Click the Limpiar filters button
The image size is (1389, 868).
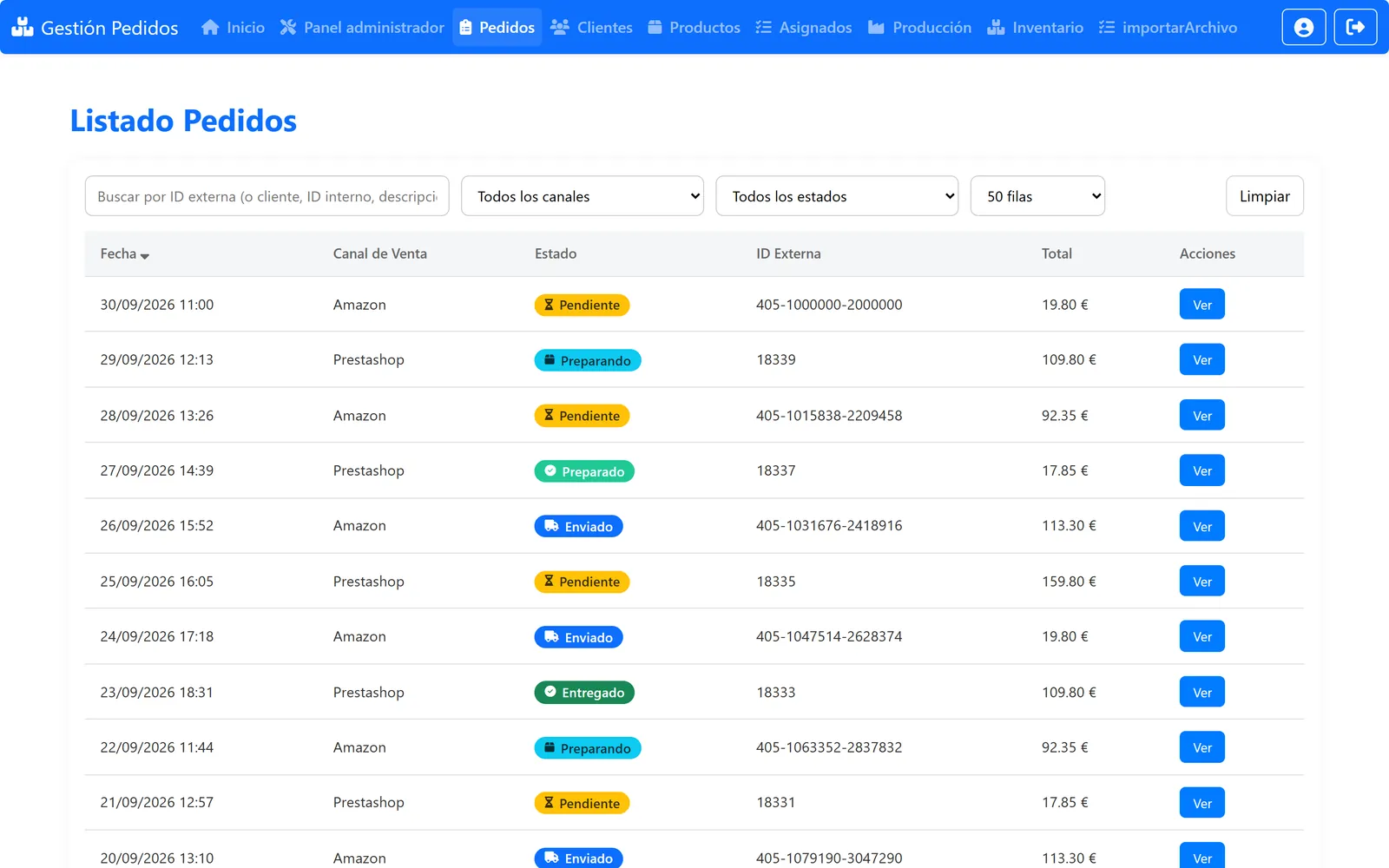[1265, 196]
